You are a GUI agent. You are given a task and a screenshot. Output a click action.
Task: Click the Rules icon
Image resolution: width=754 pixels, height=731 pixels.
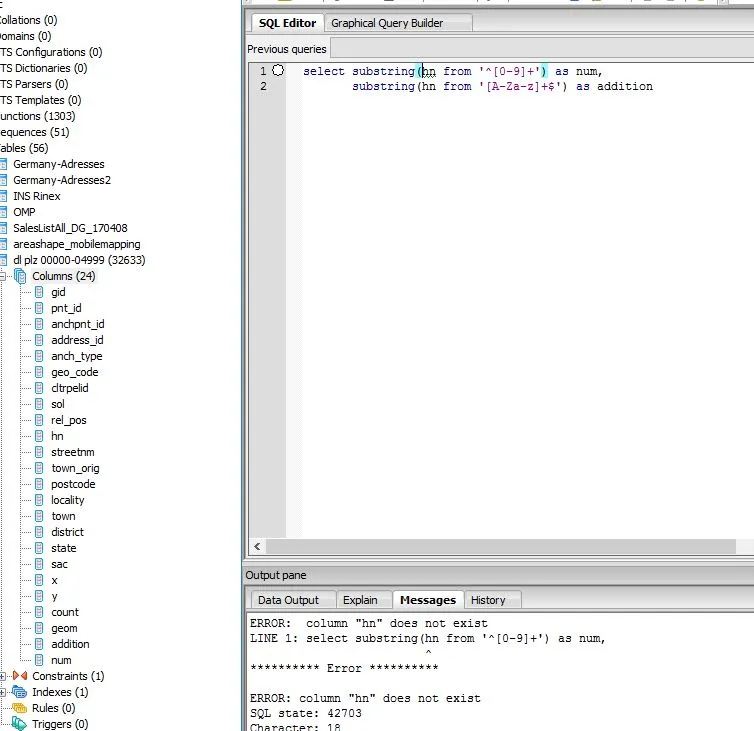coord(20,708)
